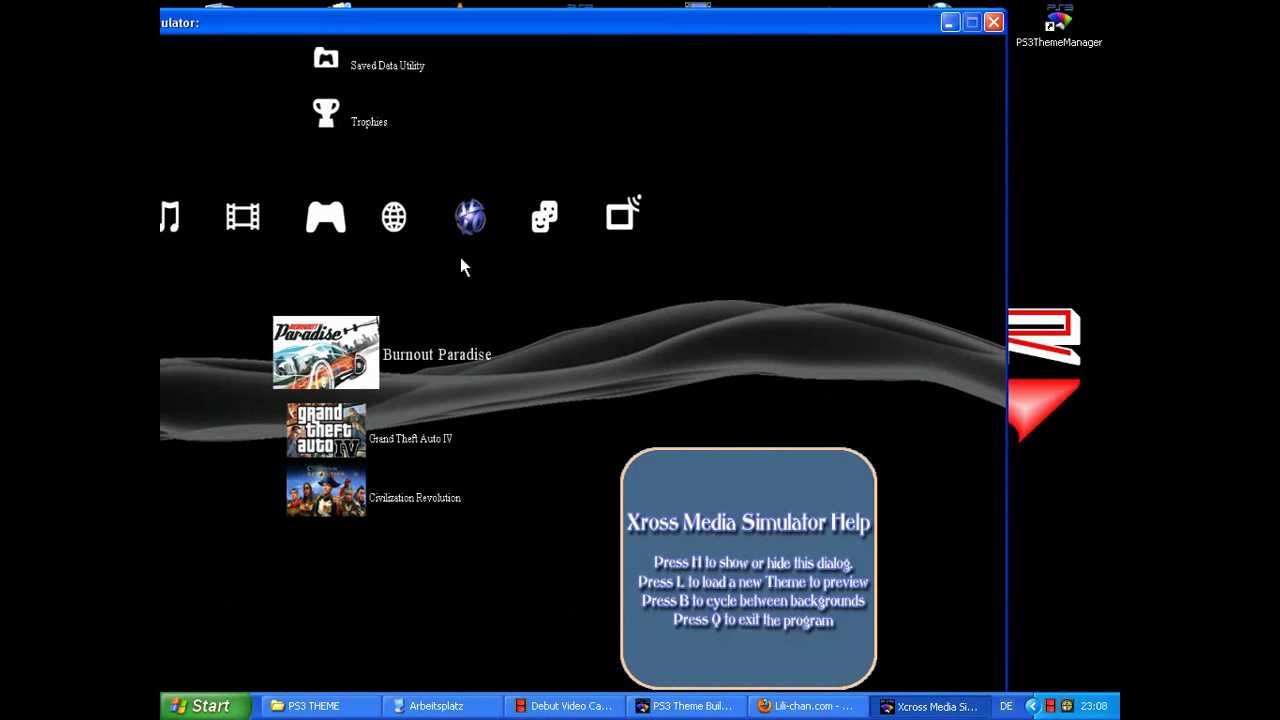Open the PS3ThemeManager desktop shortcut
Image resolution: width=1280 pixels, height=720 pixels.
point(1059,26)
